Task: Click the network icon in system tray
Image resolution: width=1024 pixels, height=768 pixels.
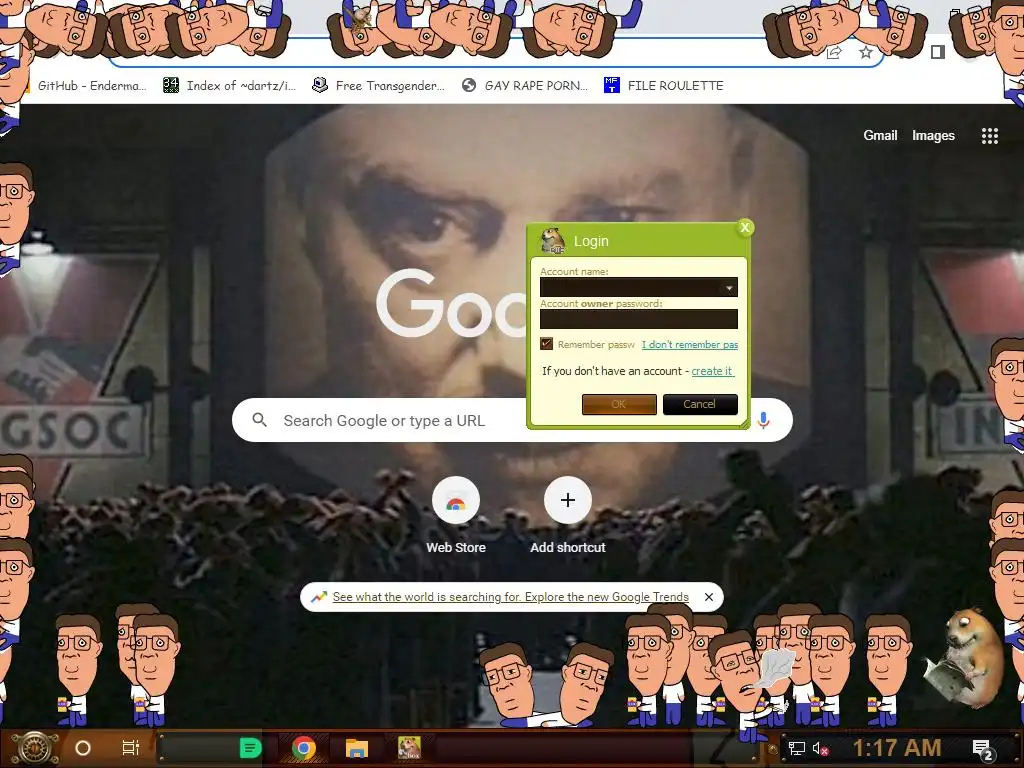Action: coord(797,748)
